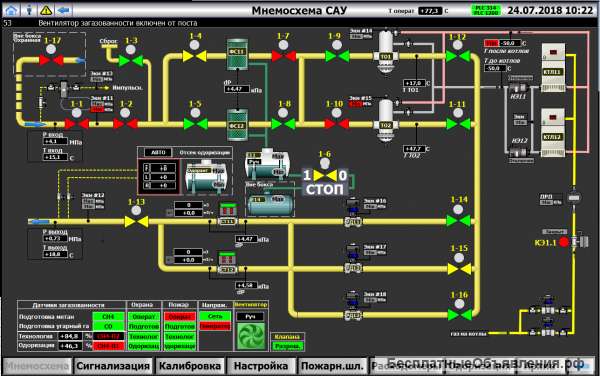Click the green CO sensor indicator

tap(108, 326)
